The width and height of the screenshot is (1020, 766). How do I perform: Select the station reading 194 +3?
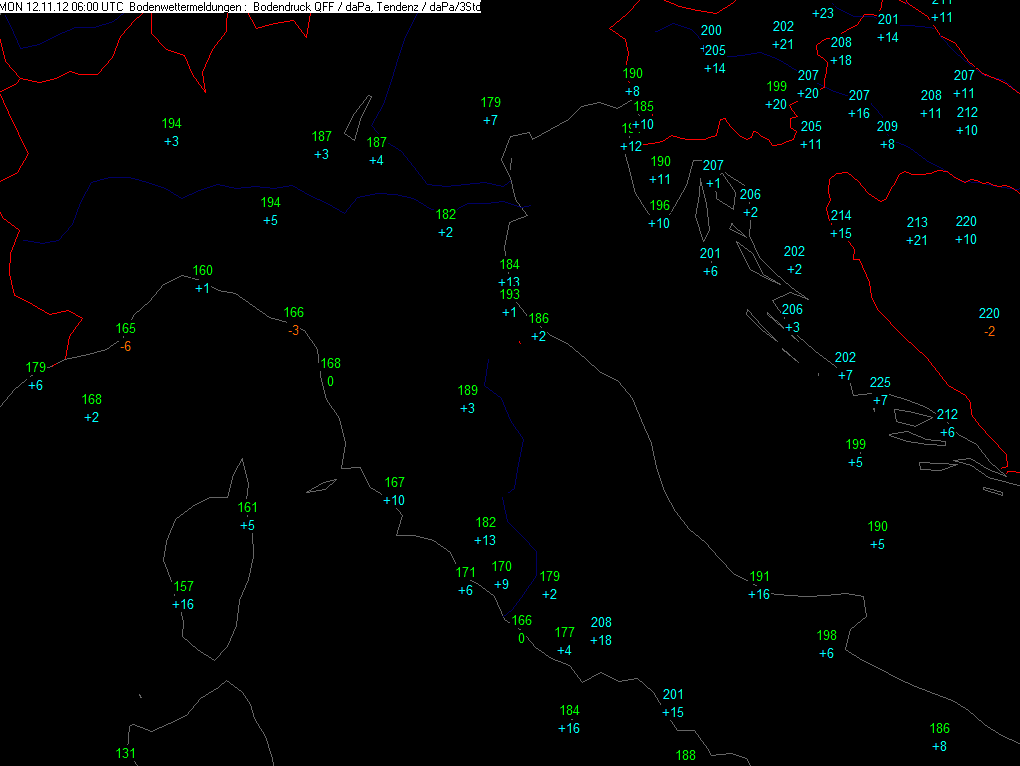171,133
